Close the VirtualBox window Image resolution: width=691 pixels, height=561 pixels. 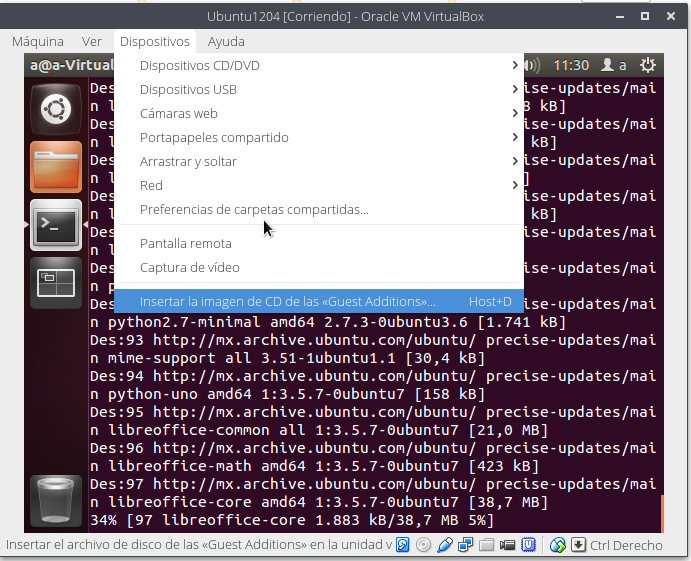671,16
